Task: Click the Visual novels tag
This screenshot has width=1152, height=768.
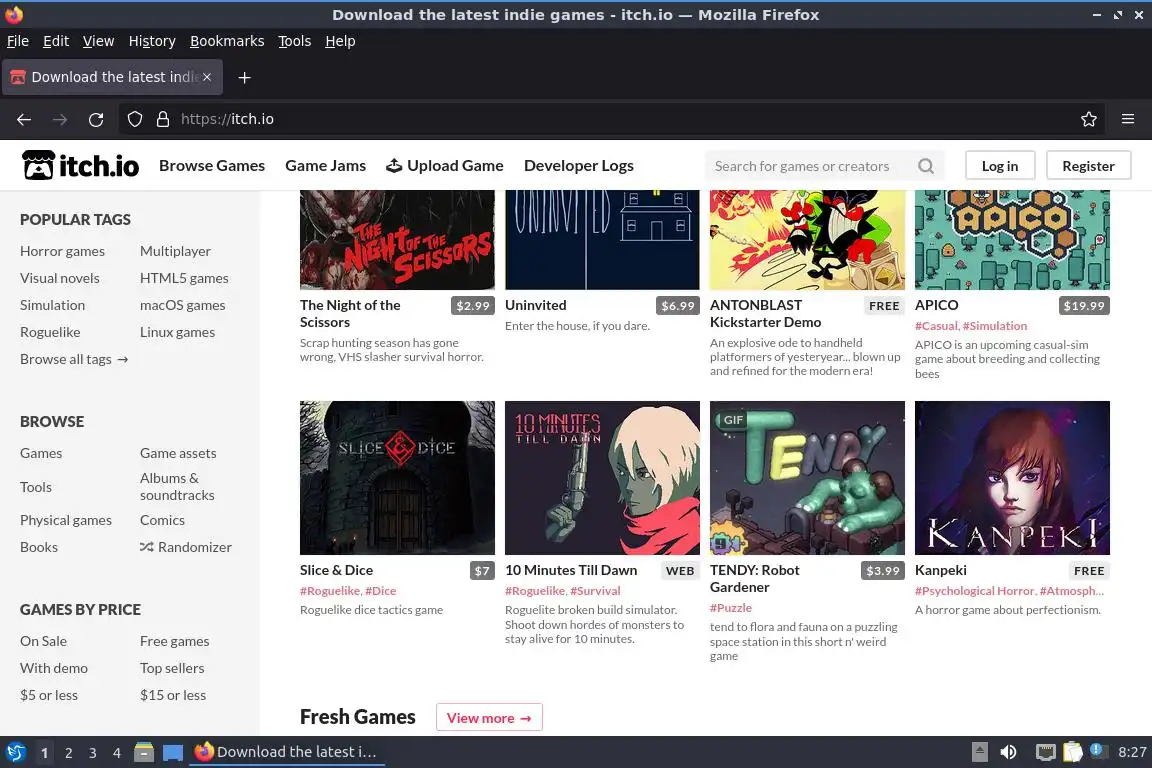Action: click(x=60, y=279)
